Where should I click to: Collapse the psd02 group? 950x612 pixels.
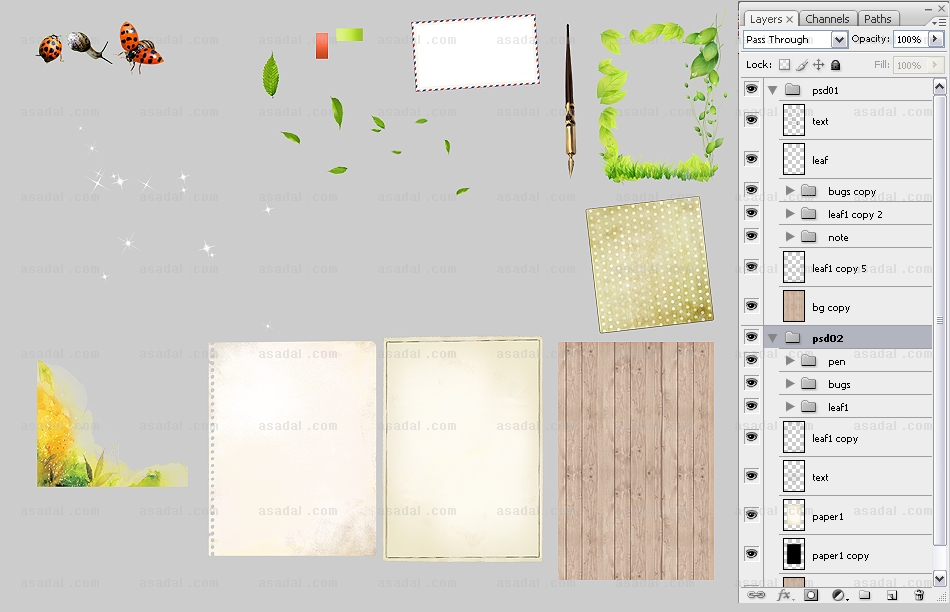pos(773,338)
